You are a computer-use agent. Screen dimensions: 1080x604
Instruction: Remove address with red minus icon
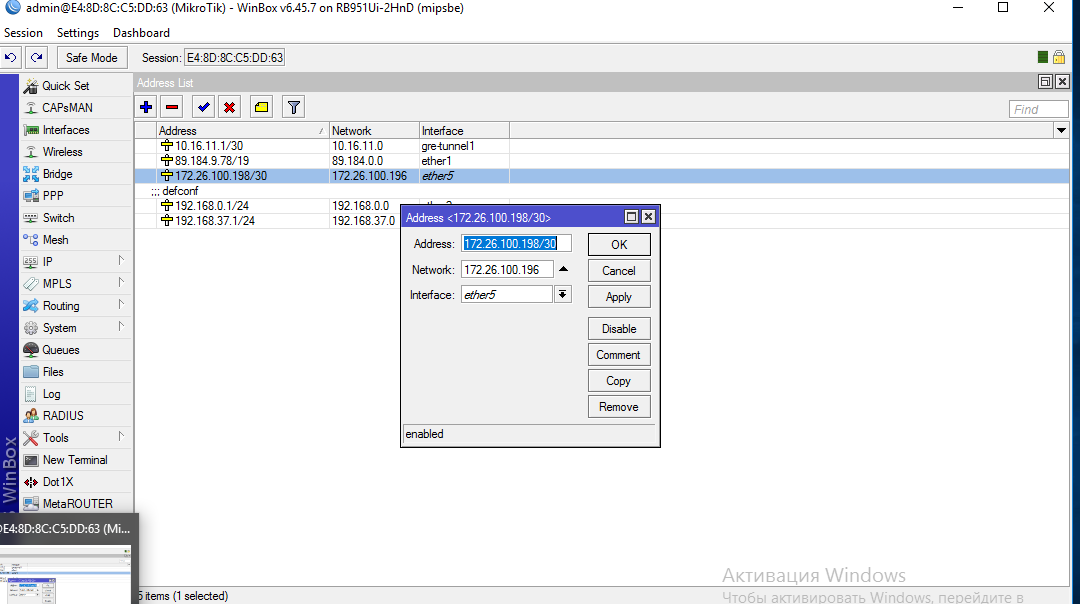pos(172,107)
